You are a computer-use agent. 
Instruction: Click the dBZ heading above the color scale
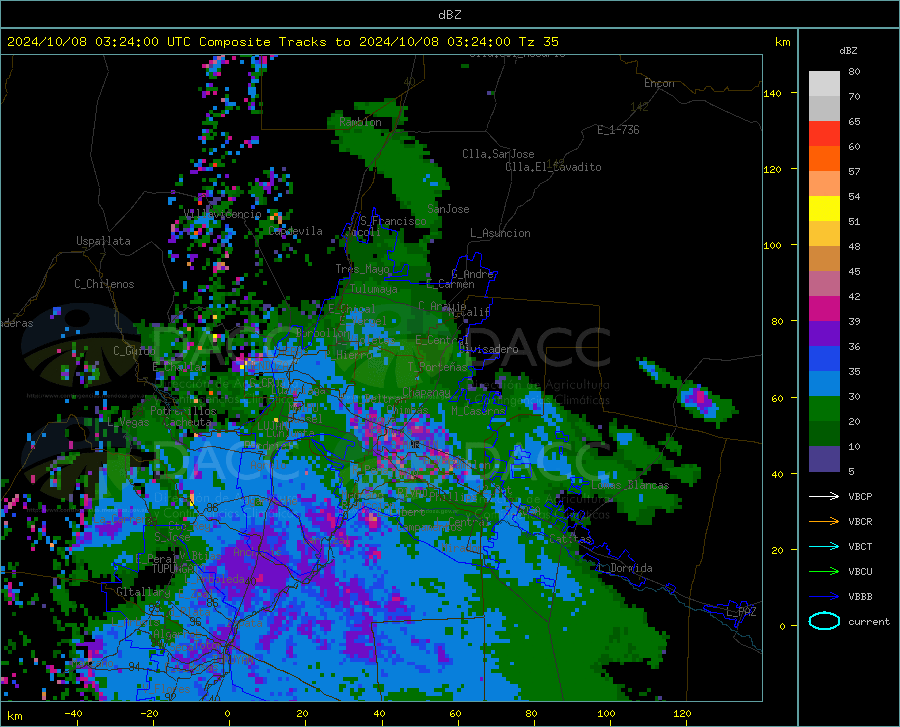(848, 50)
